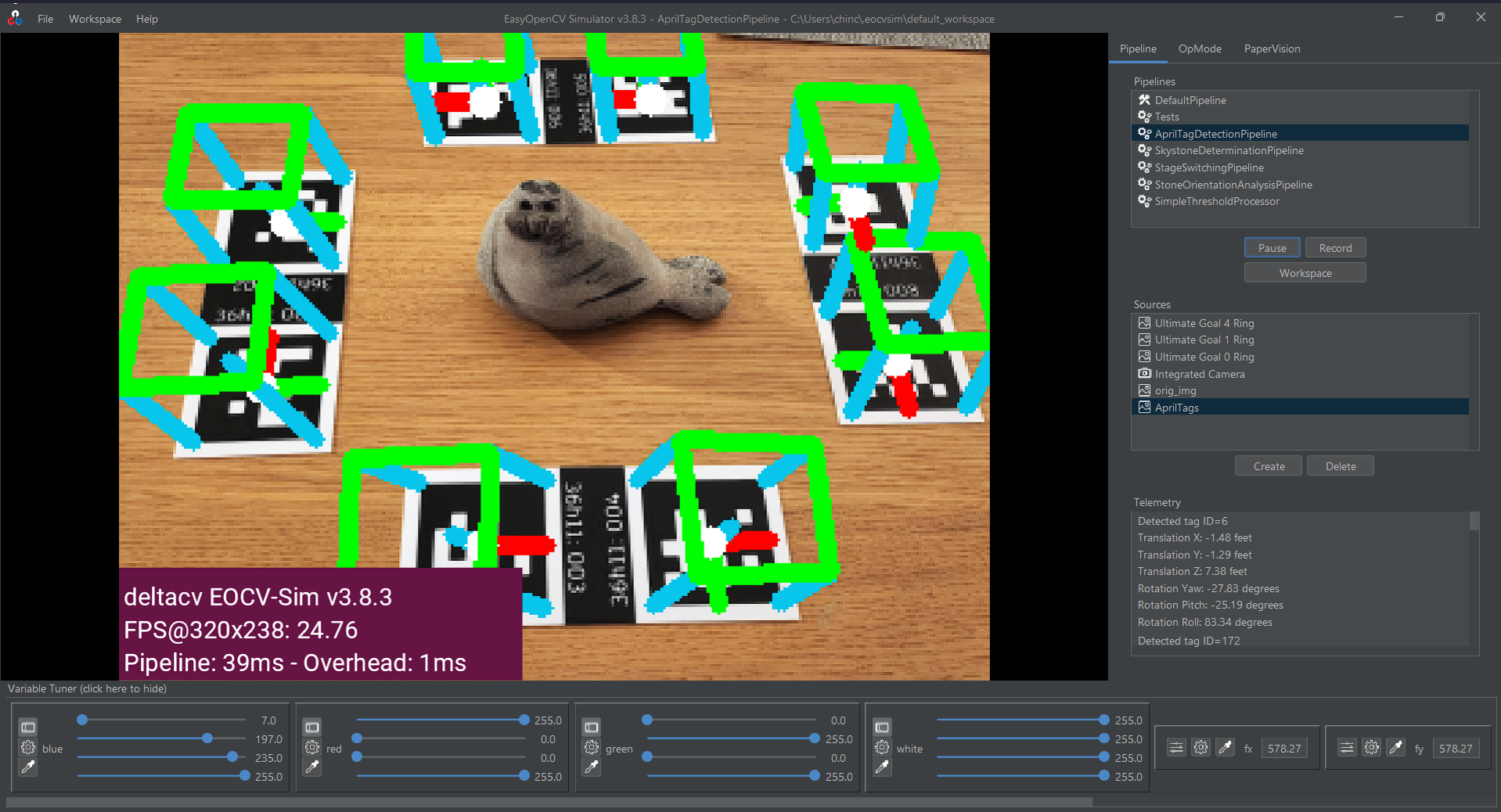Click the color picker eyedropper for blue

pos(28,767)
